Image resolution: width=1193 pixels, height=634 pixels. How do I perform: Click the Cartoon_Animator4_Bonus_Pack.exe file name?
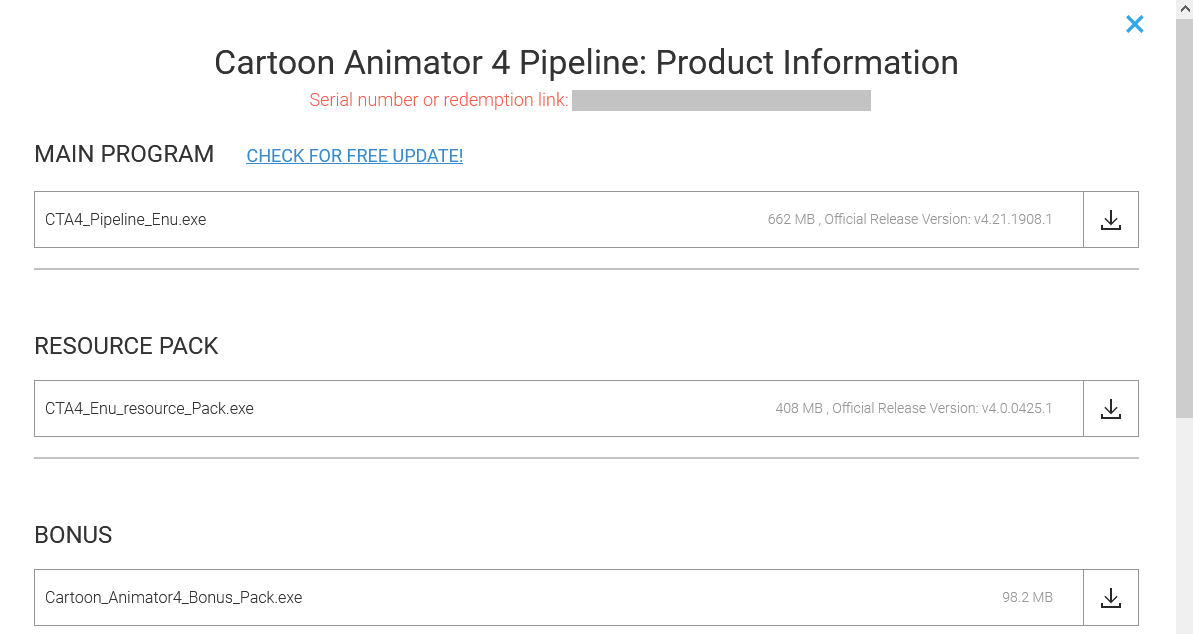point(173,598)
